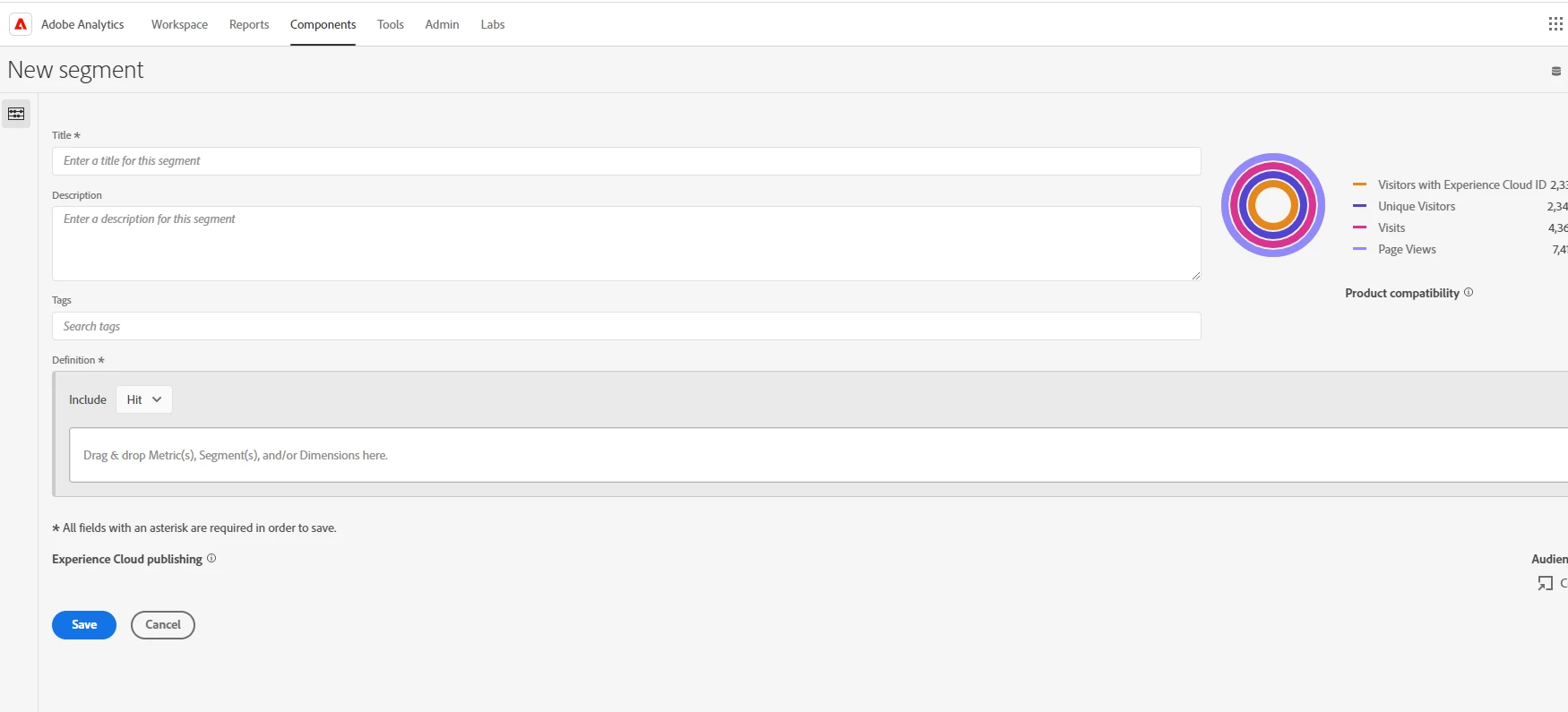Click the Include label in the definition
This screenshot has width=1568, height=712.
tap(88, 399)
